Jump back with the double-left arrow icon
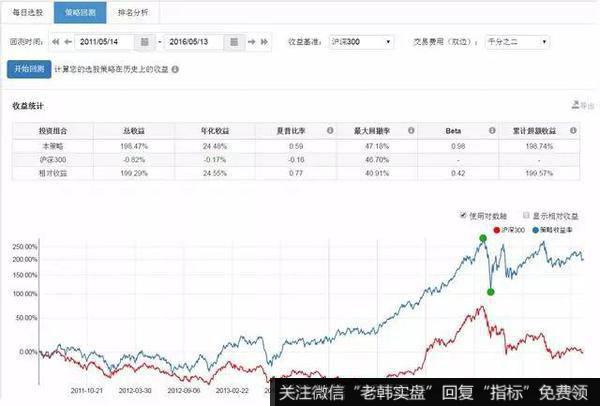 point(56,42)
